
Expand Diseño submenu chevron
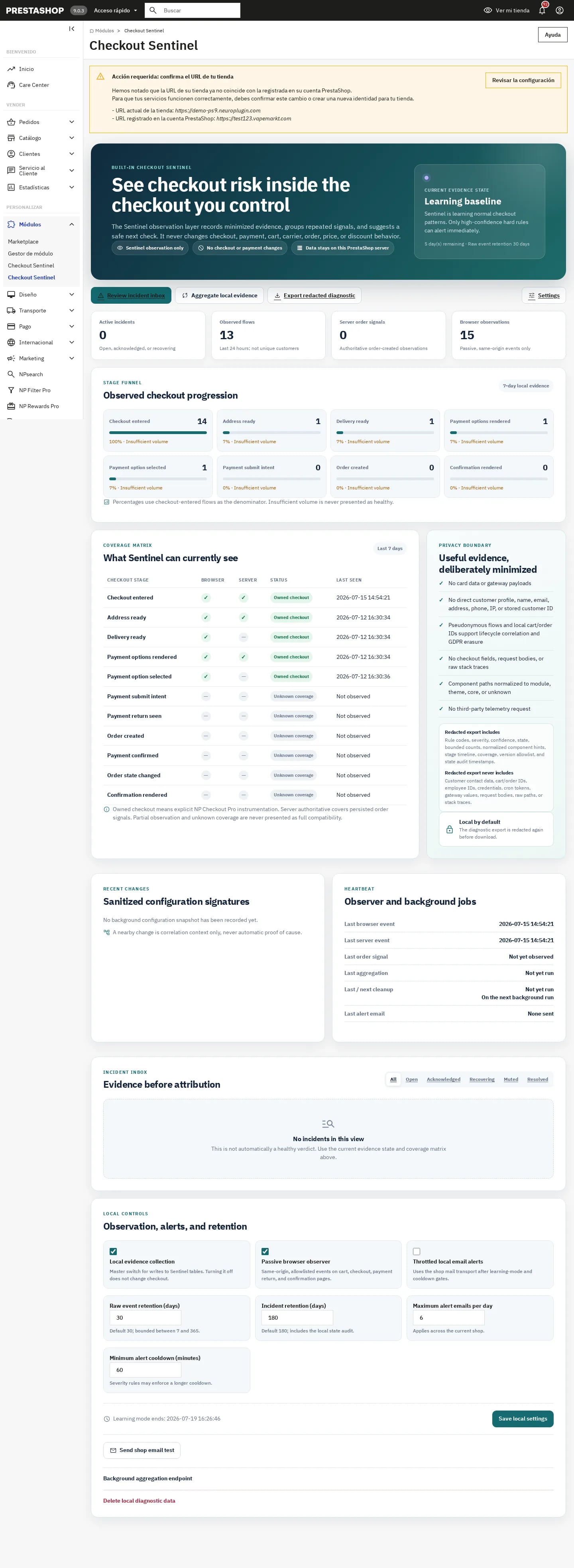pos(71,295)
